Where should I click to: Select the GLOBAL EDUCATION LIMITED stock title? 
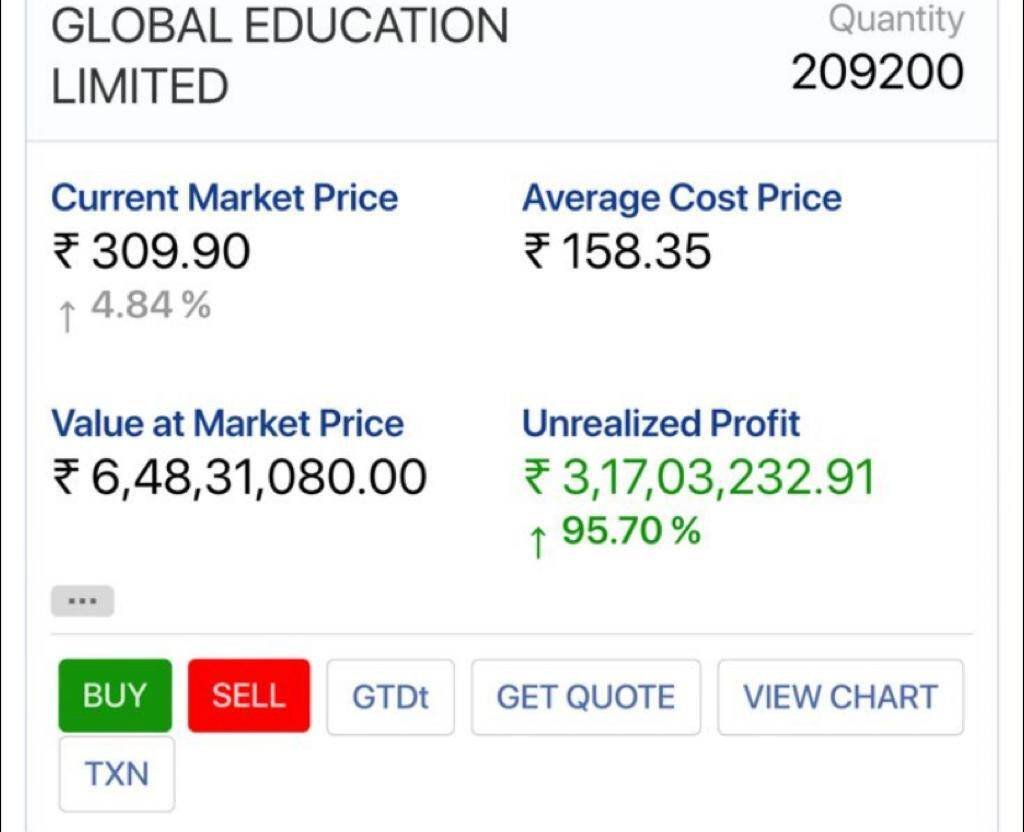click(279, 56)
